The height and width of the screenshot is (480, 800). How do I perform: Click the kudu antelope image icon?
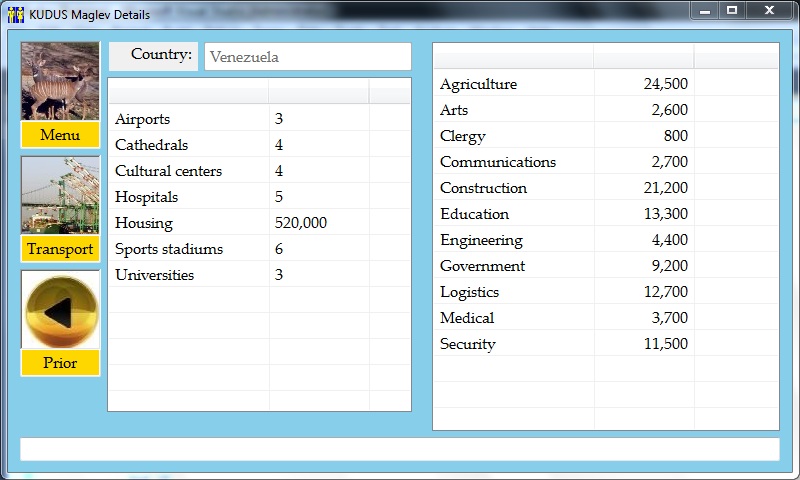(60, 81)
